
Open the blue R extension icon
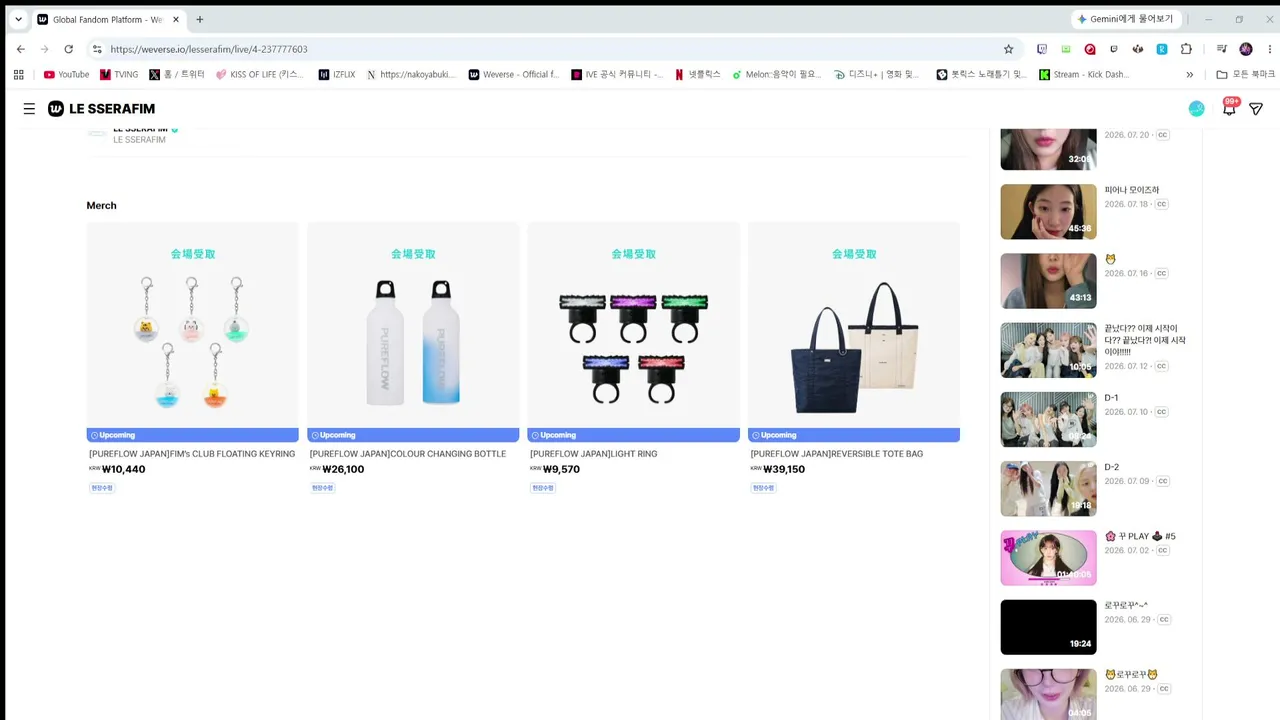click(x=1162, y=49)
